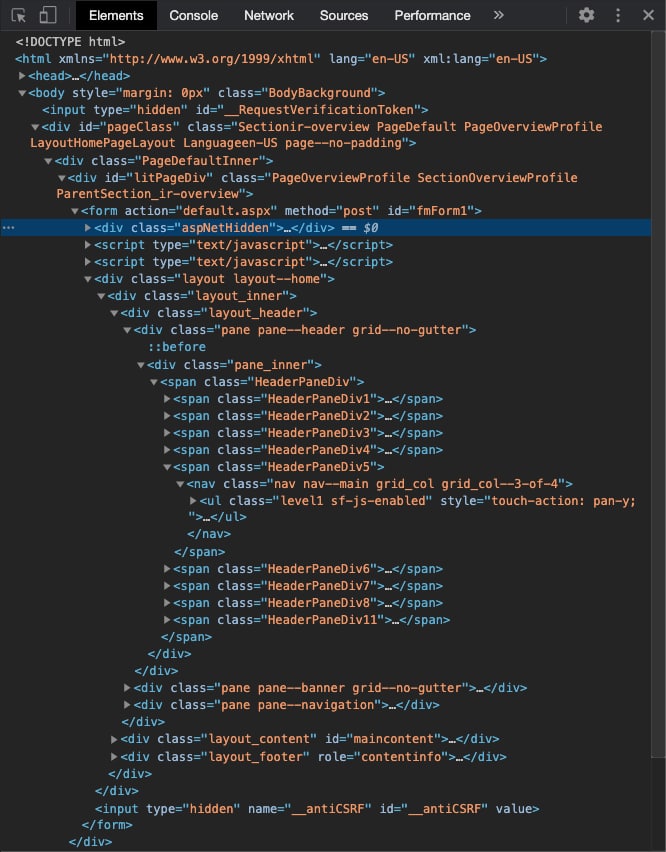Expand the first text/javascript script node
This screenshot has width=666, height=852.
pos(88,245)
